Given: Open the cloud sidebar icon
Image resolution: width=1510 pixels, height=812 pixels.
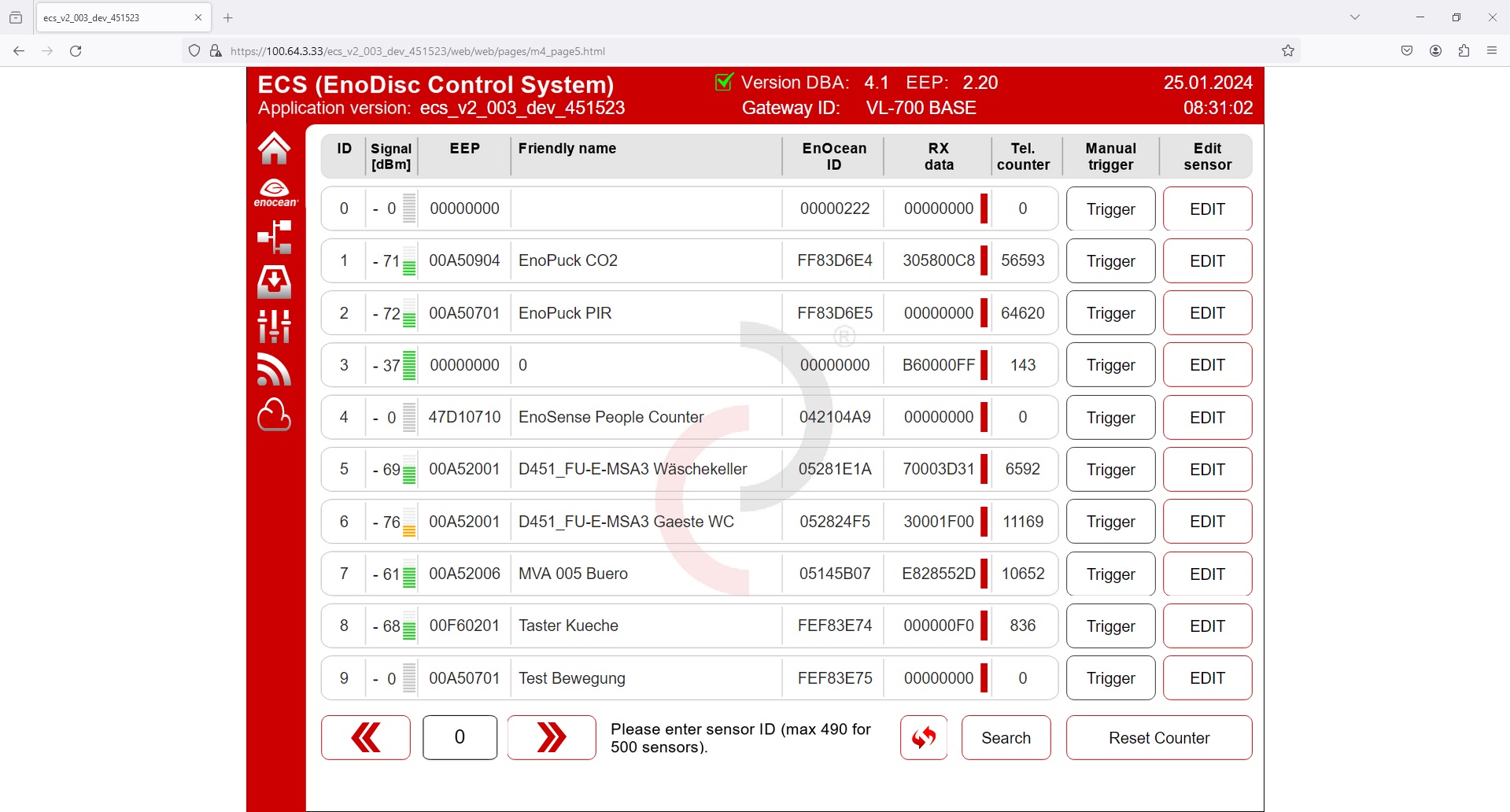Looking at the screenshot, I should tap(274, 415).
